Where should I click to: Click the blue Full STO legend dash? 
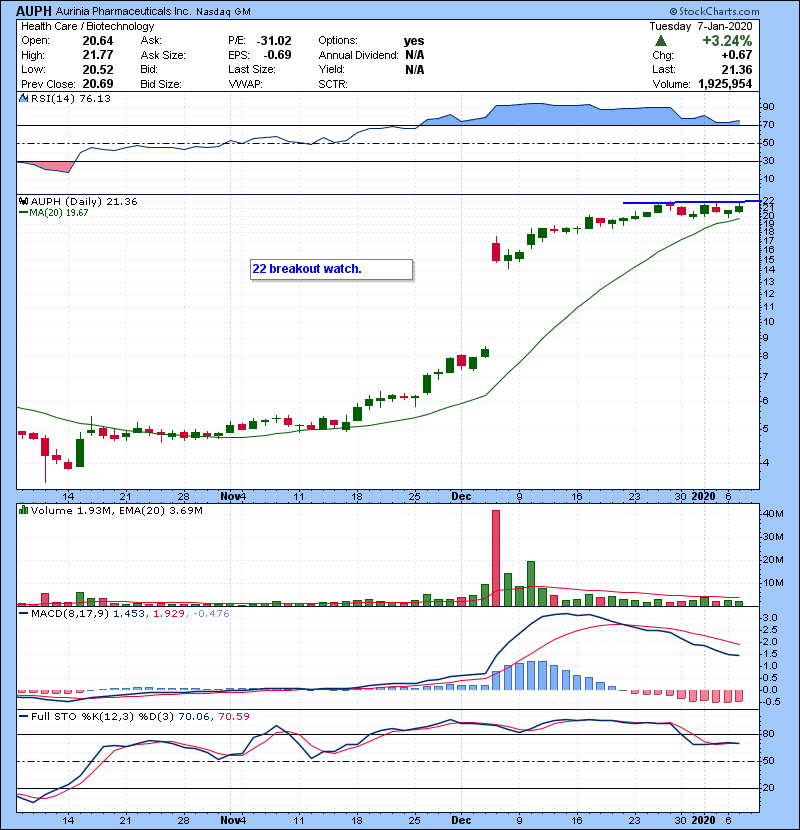23,716
